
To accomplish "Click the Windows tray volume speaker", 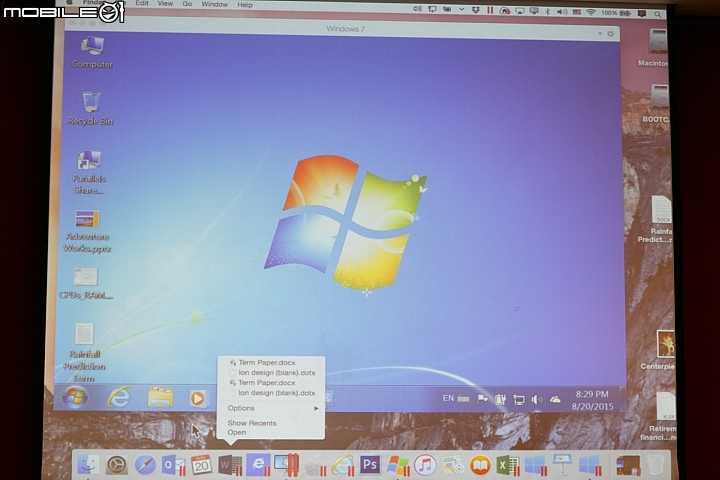I will coord(536,400).
